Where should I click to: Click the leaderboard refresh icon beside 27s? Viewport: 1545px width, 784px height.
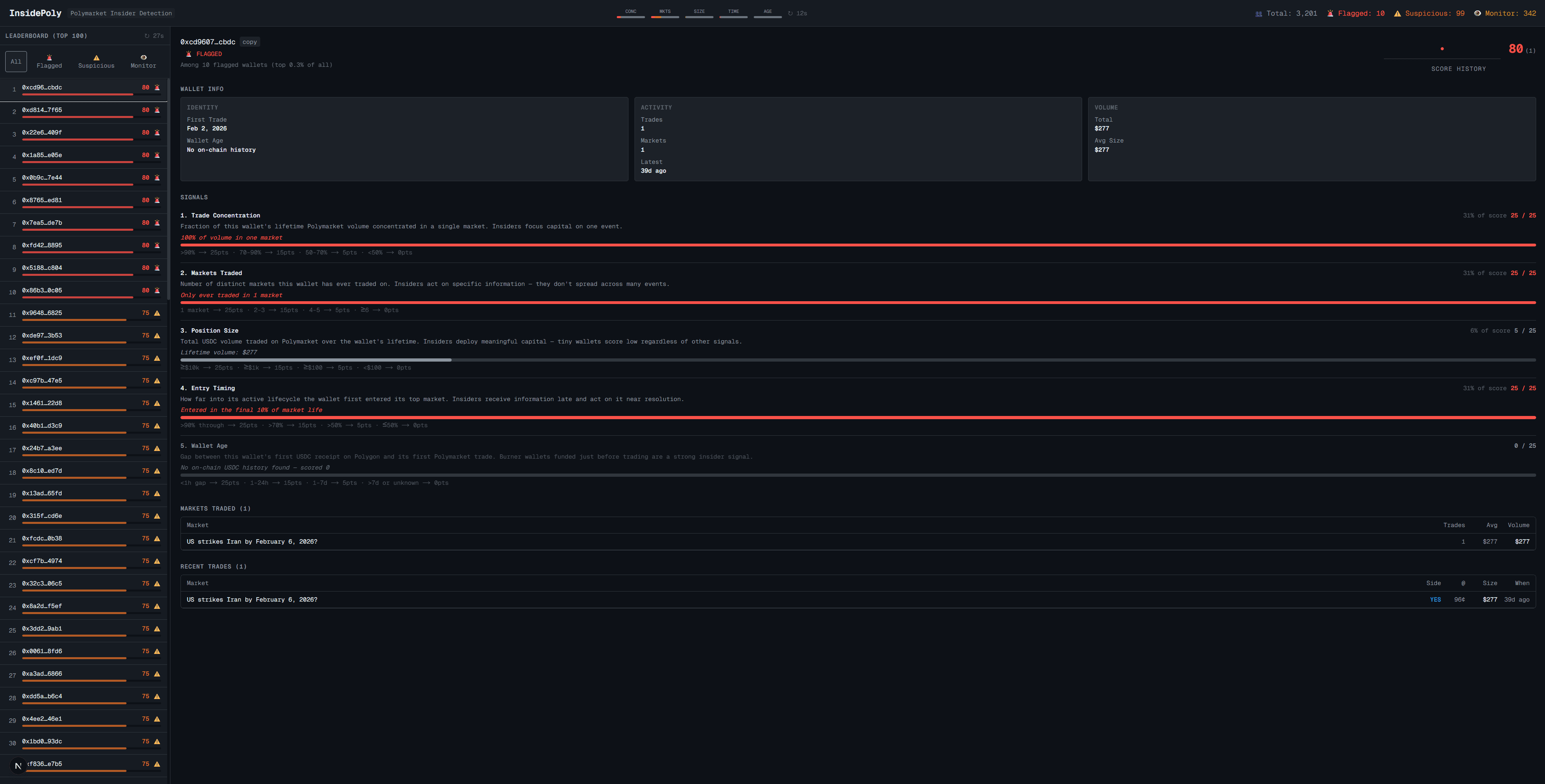click(x=147, y=36)
